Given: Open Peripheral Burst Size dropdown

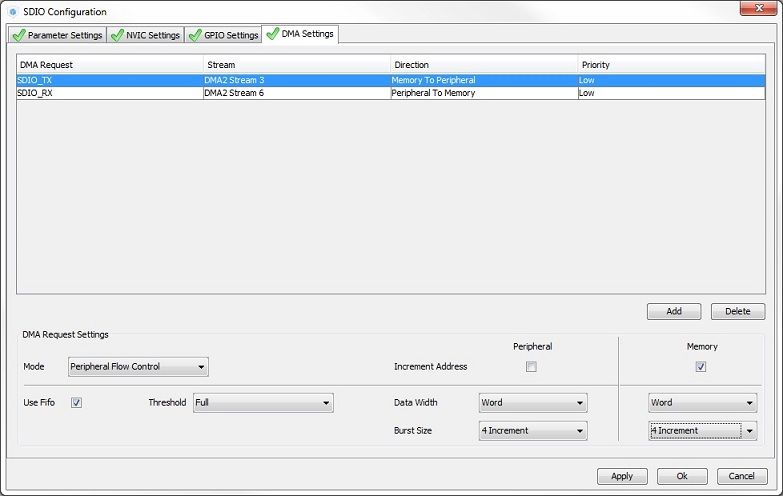Looking at the screenshot, I should [533, 431].
